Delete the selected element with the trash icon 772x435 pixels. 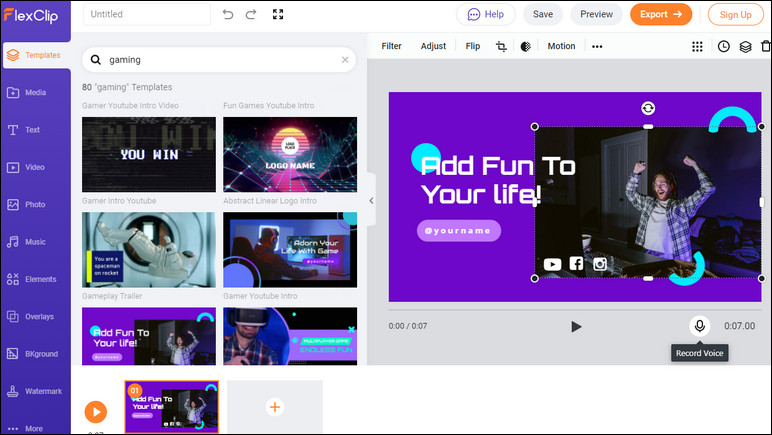coord(766,46)
